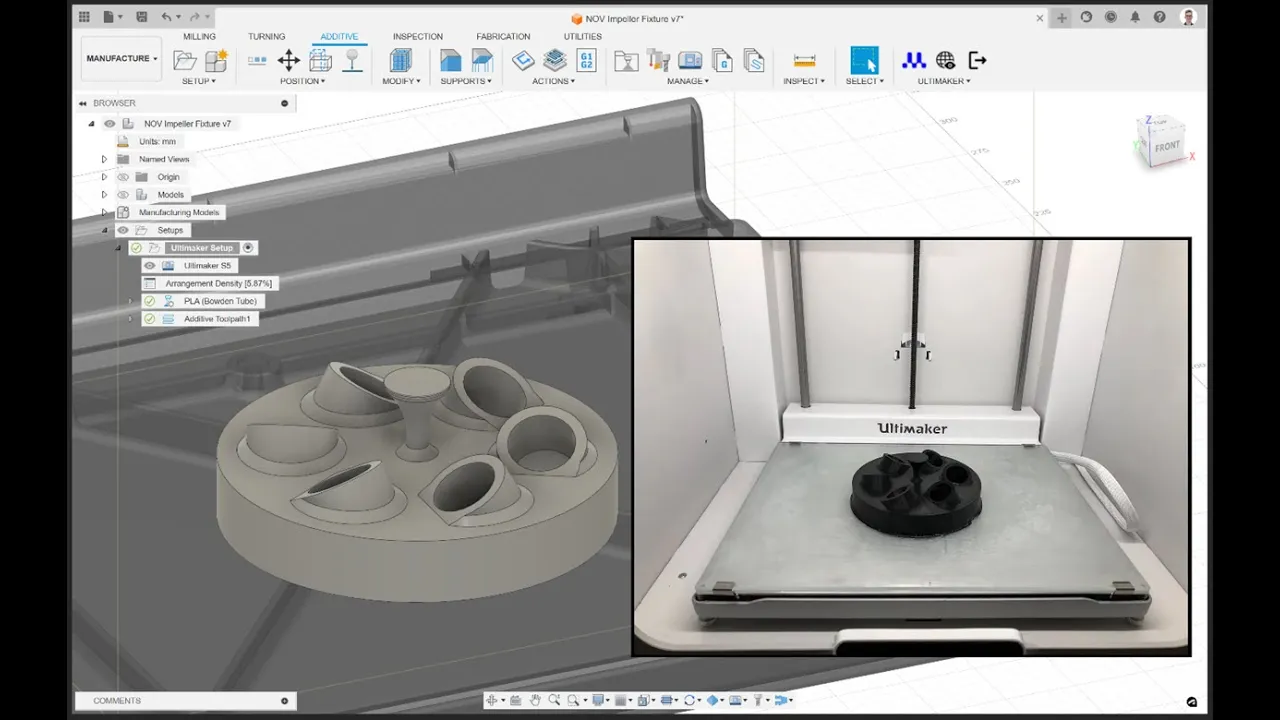Switch to the MILLING tab
The height and width of the screenshot is (720, 1280).
pyautogui.click(x=199, y=37)
